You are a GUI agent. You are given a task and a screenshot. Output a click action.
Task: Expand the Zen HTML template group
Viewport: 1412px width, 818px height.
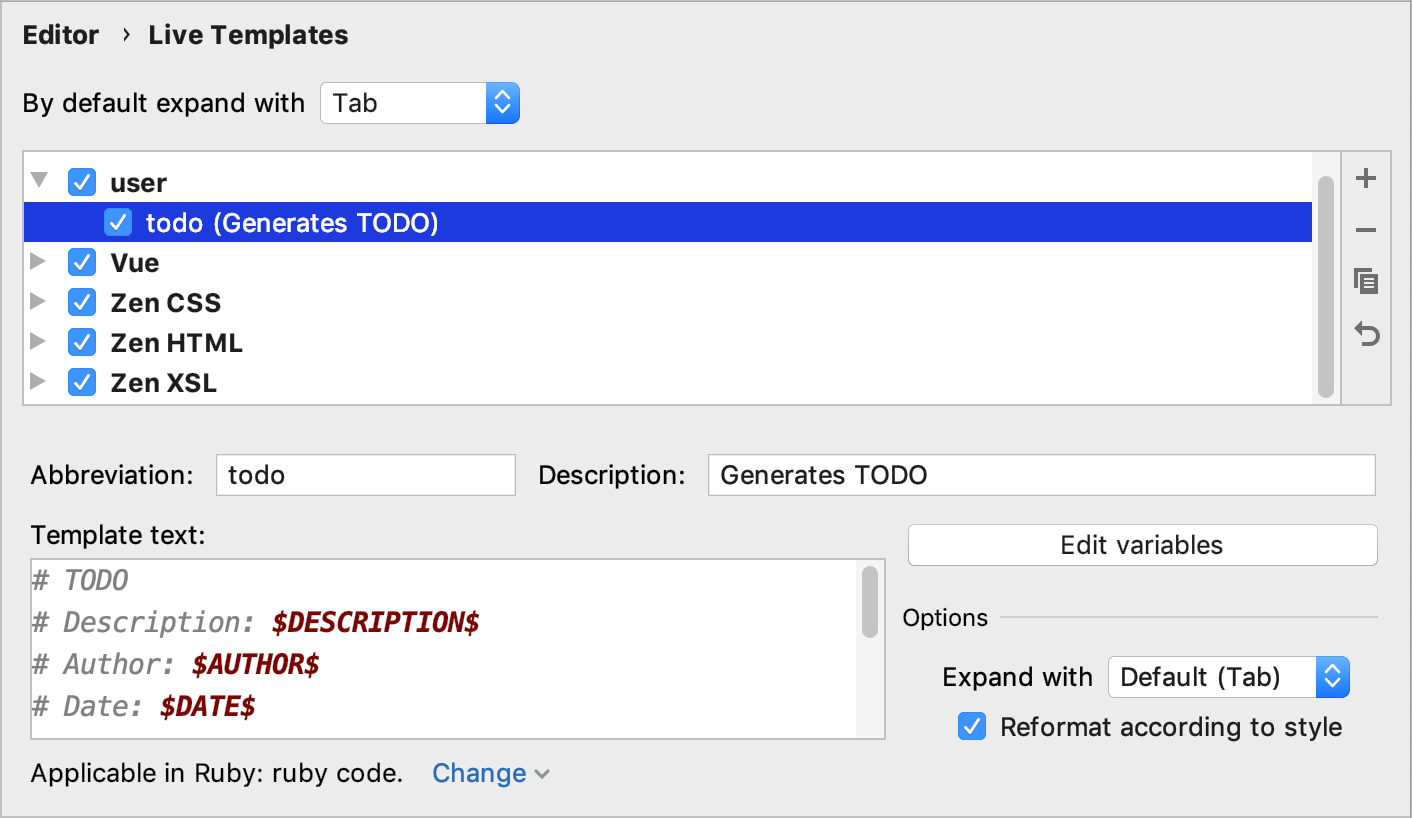tap(38, 342)
